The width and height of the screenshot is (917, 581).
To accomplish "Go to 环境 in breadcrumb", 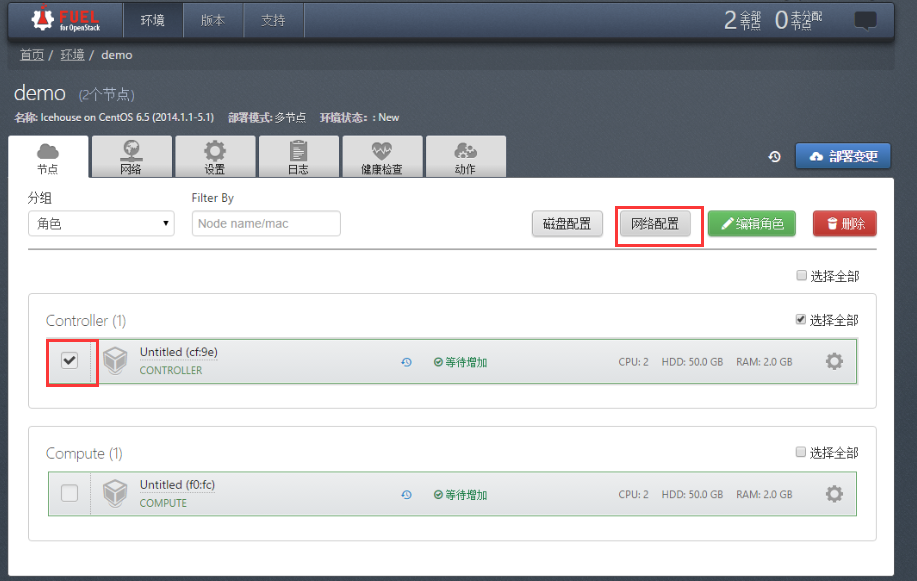I will (73, 55).
